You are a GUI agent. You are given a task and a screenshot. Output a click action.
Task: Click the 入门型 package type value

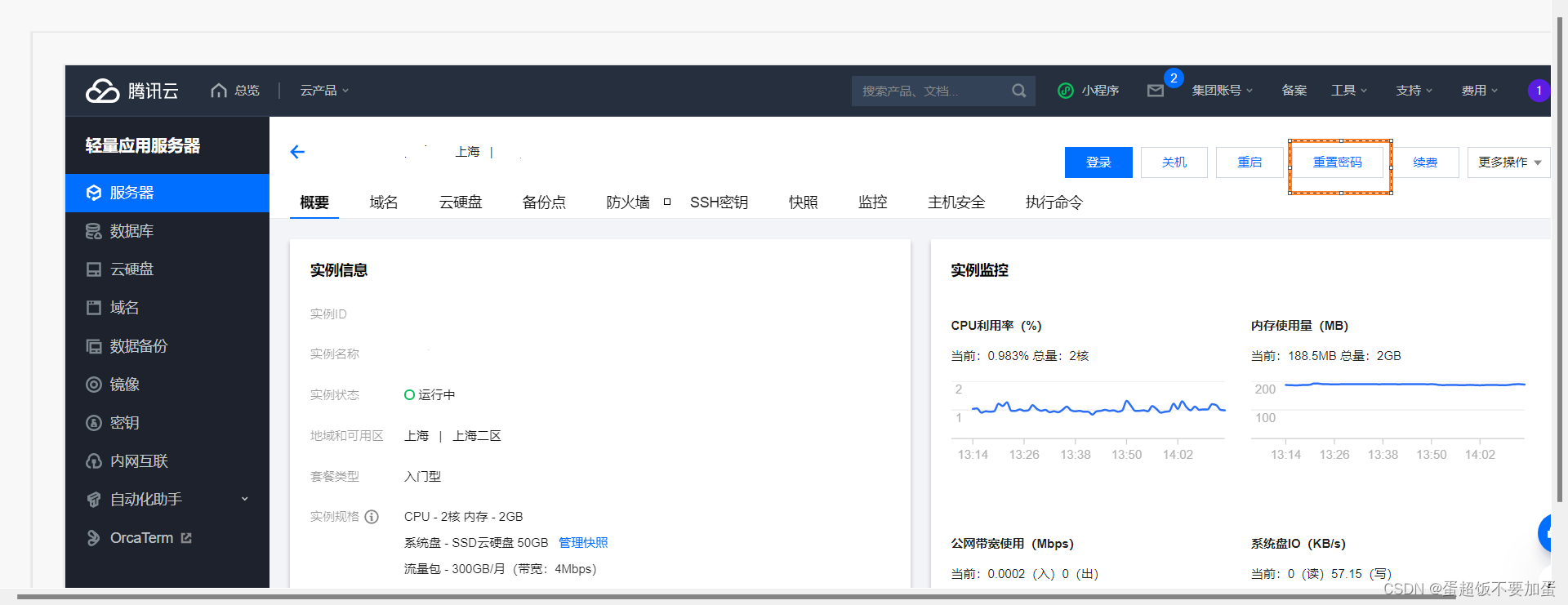(422, 477)
